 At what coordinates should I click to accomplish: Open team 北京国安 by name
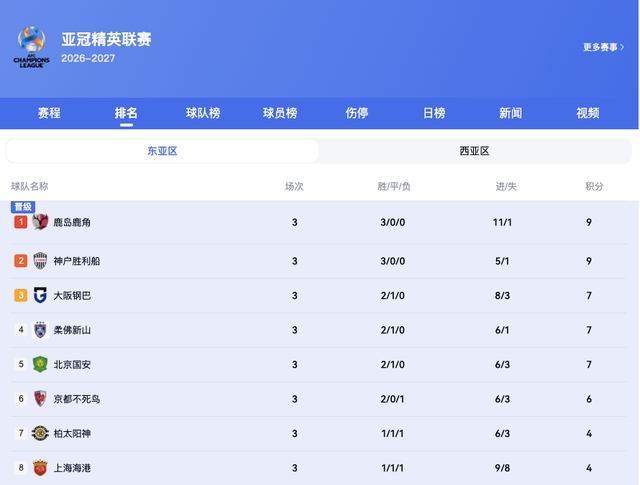(72, 365)
